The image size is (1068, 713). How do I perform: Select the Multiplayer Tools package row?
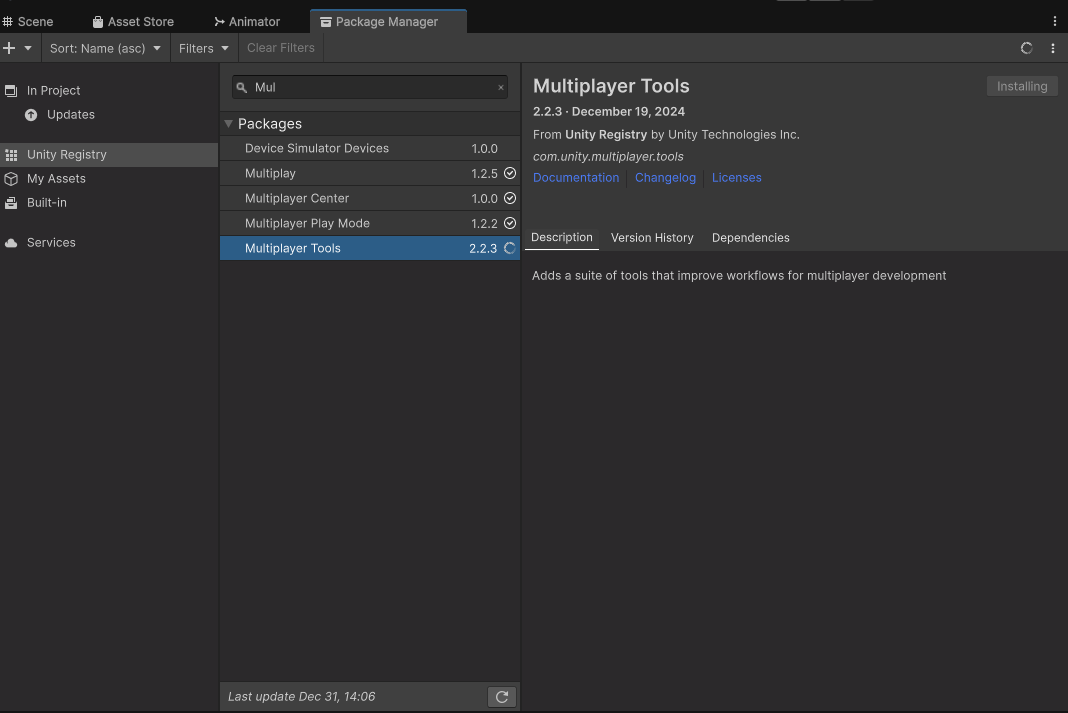(370, 249)
